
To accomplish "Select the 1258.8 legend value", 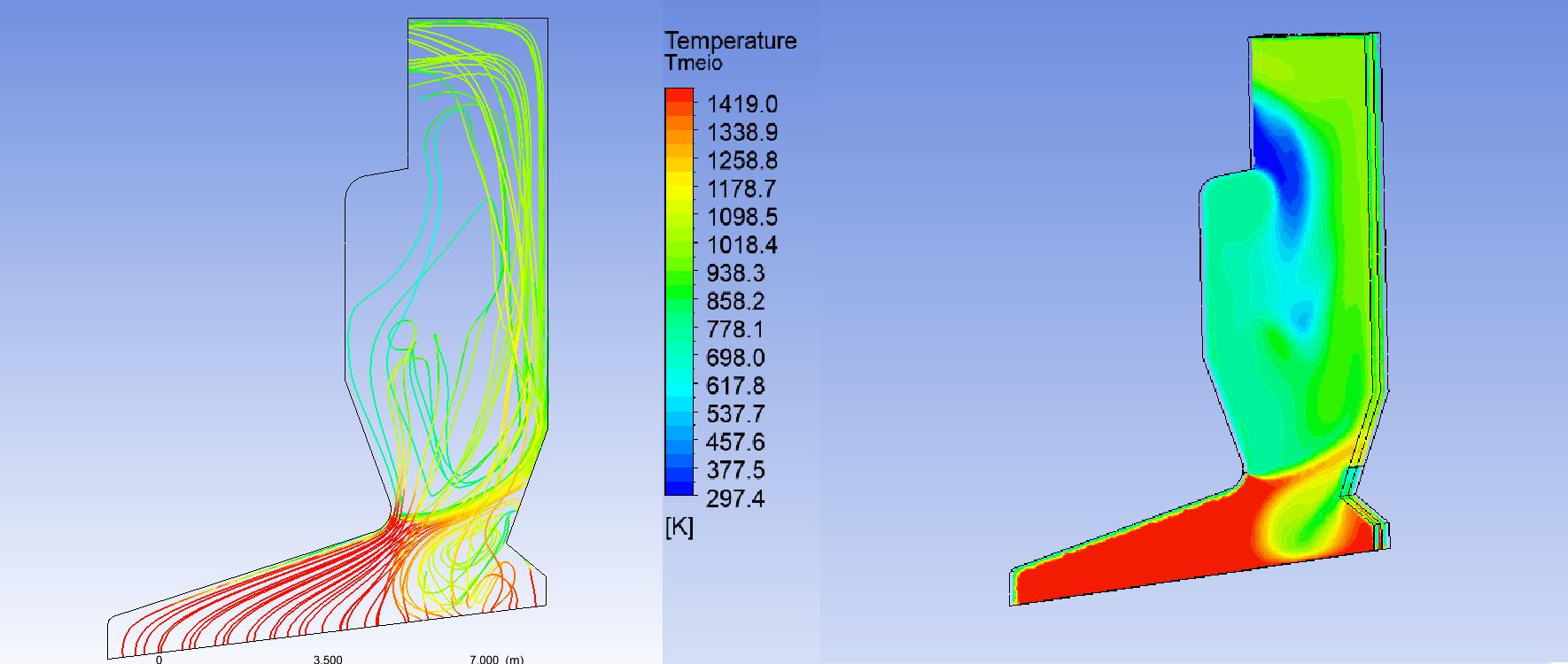I will pyautogui.click(x=742, y=161).
